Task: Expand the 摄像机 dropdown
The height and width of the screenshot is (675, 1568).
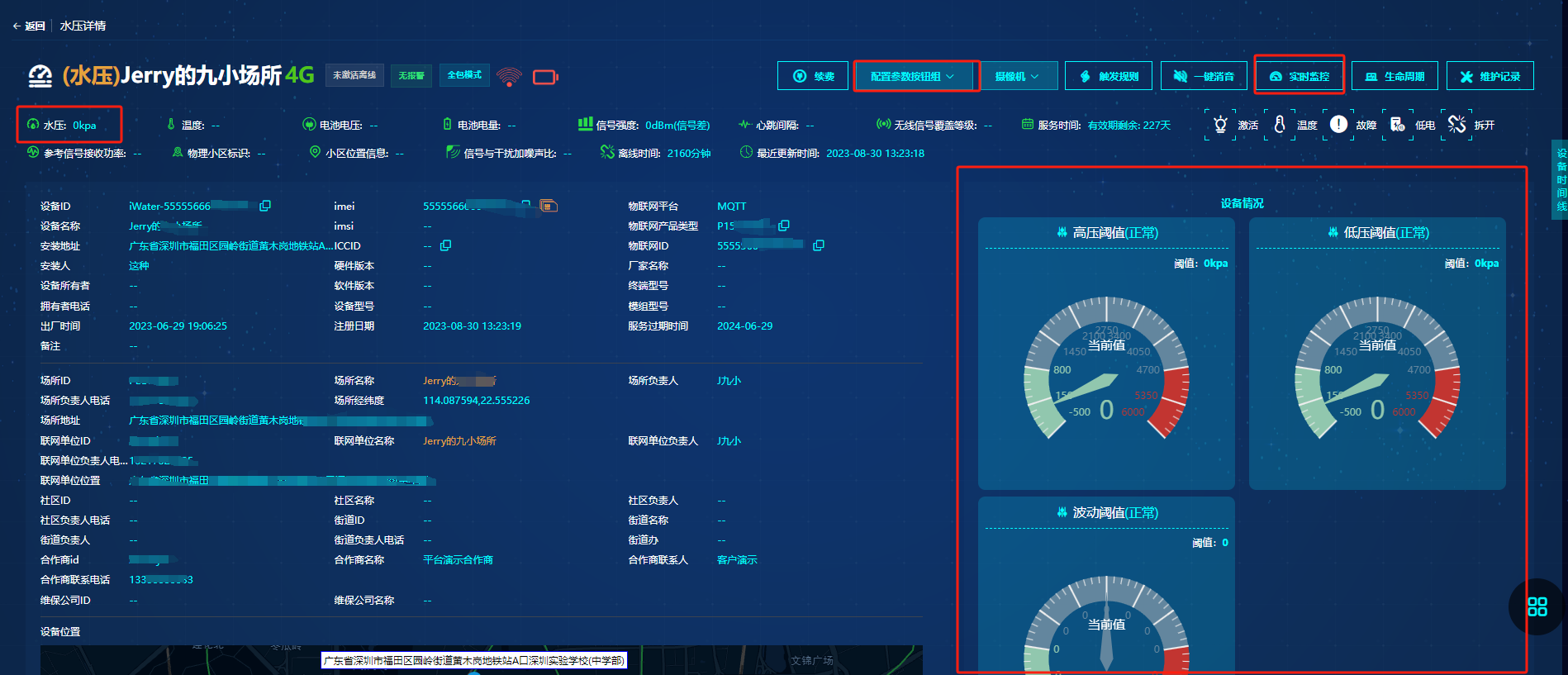Action: (x=1017, y=76)
